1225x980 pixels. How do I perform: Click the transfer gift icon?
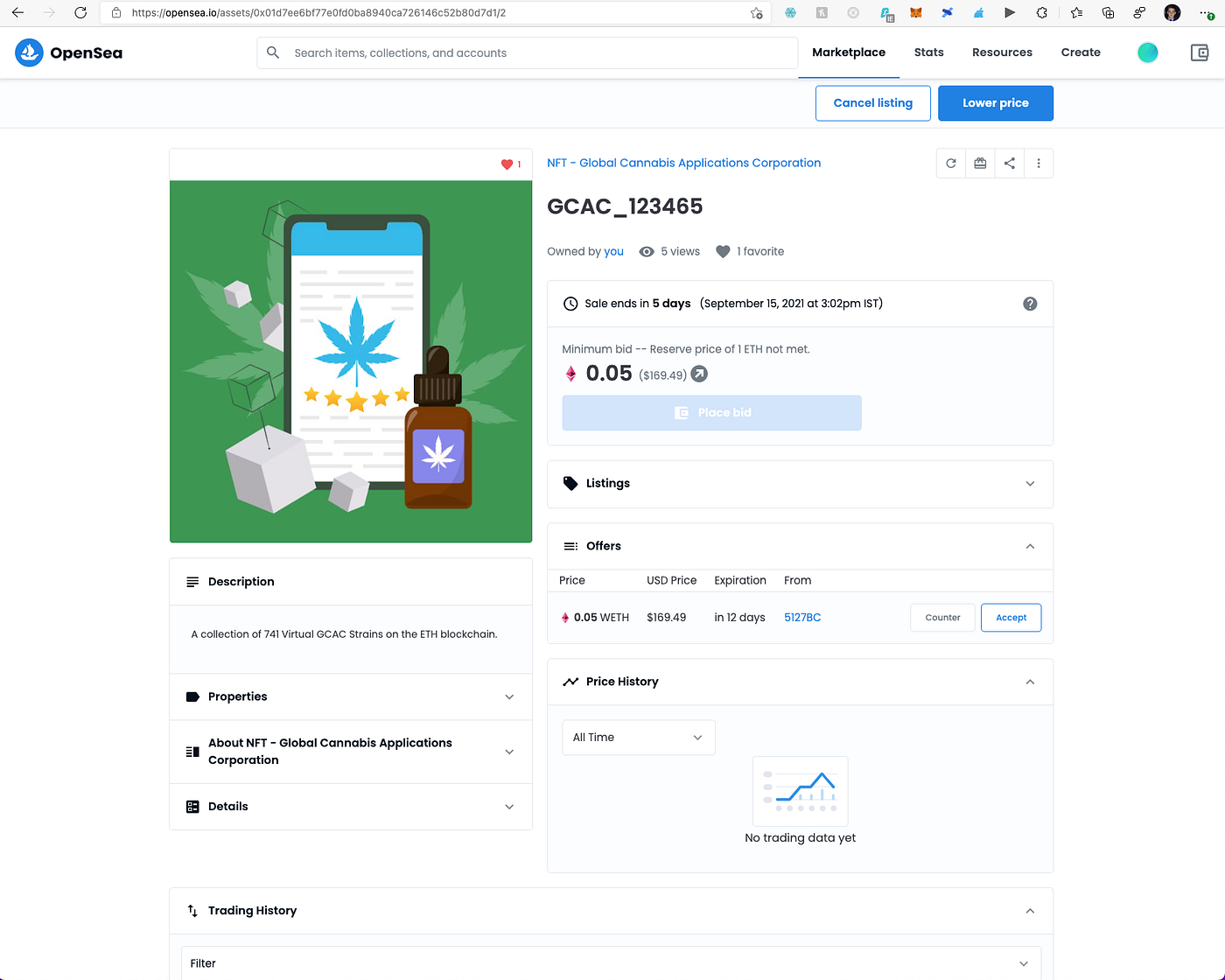coord(980,163)
